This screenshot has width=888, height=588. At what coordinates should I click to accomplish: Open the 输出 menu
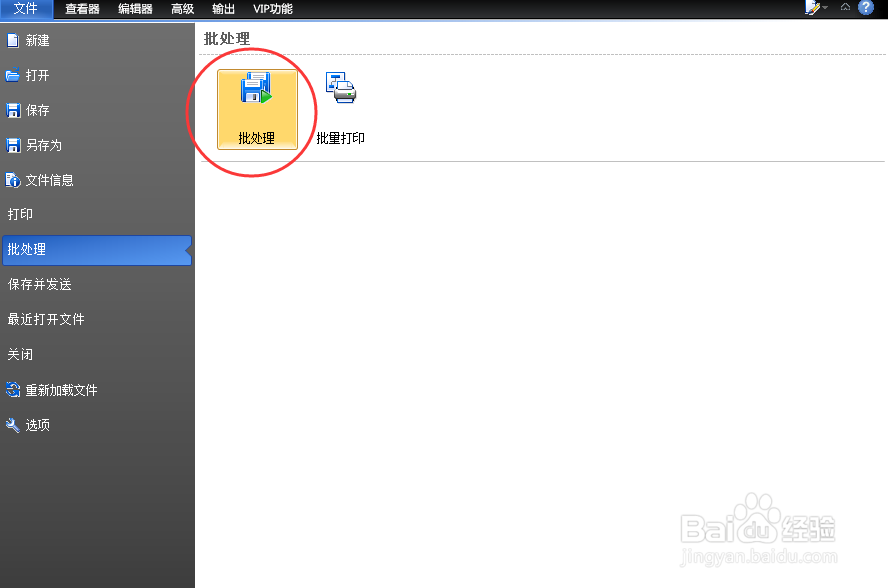pyautogui.click(x=223, y=9)
